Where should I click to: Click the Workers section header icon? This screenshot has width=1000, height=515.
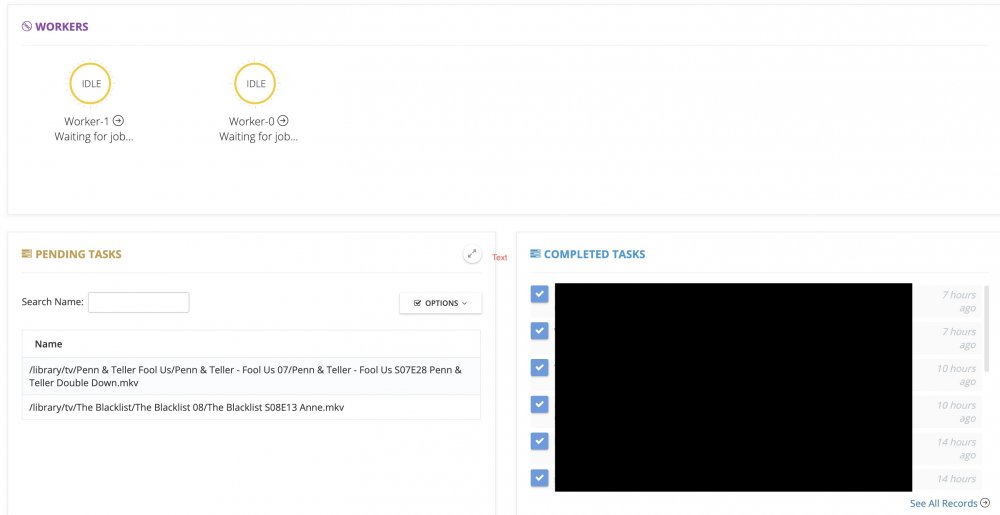click(27, 27)
